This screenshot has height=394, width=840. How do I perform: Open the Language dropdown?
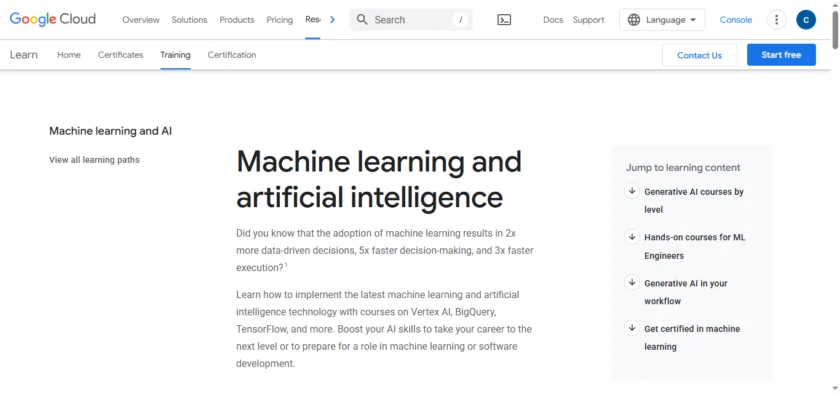pyautogui.click(x=662, y=20)
